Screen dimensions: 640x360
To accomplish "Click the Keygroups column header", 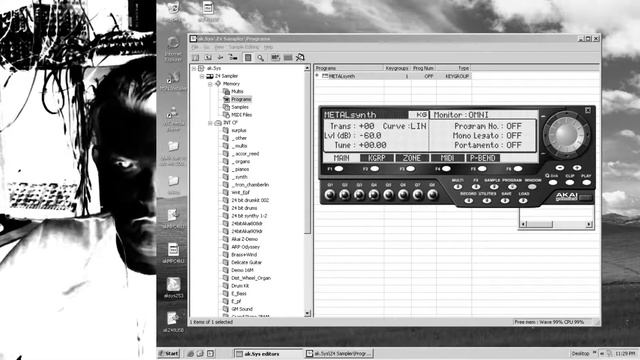I will (398, 68).
